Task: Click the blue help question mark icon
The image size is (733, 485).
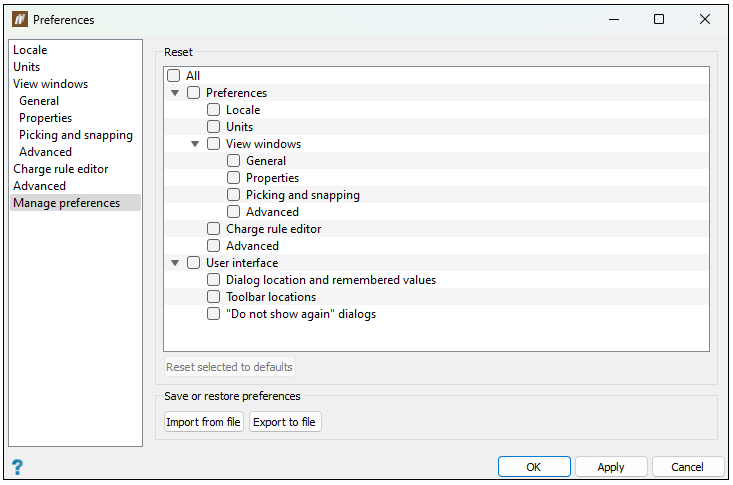Action: point(17,466)
